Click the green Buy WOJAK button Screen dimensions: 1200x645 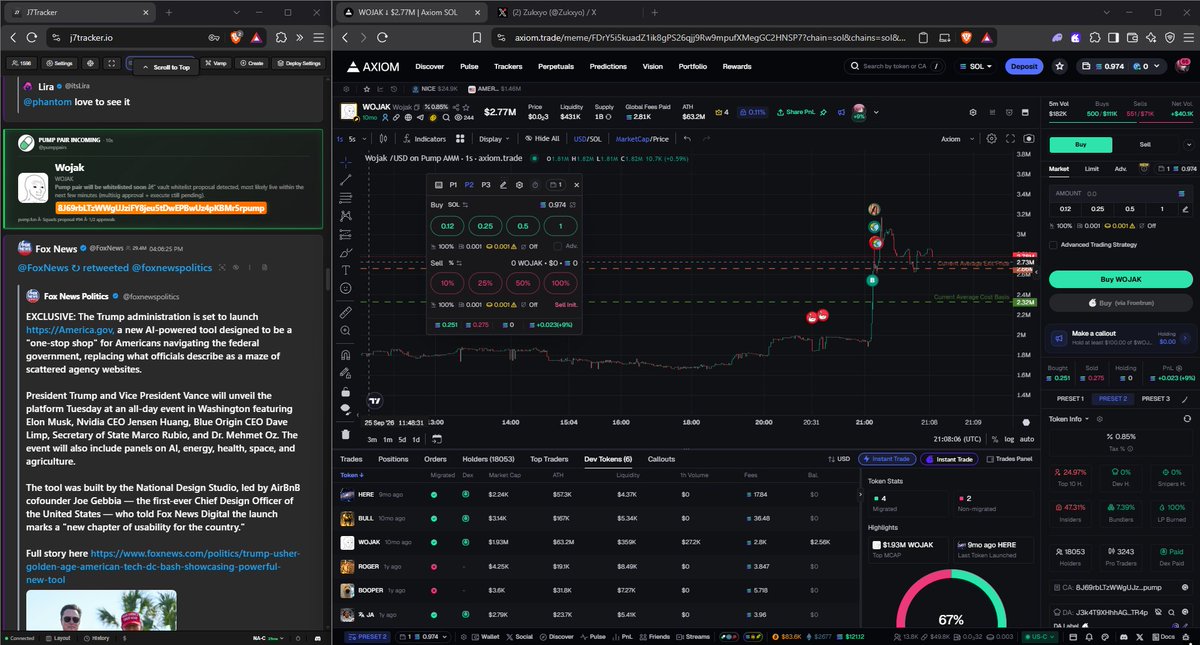click(1119, 278)
